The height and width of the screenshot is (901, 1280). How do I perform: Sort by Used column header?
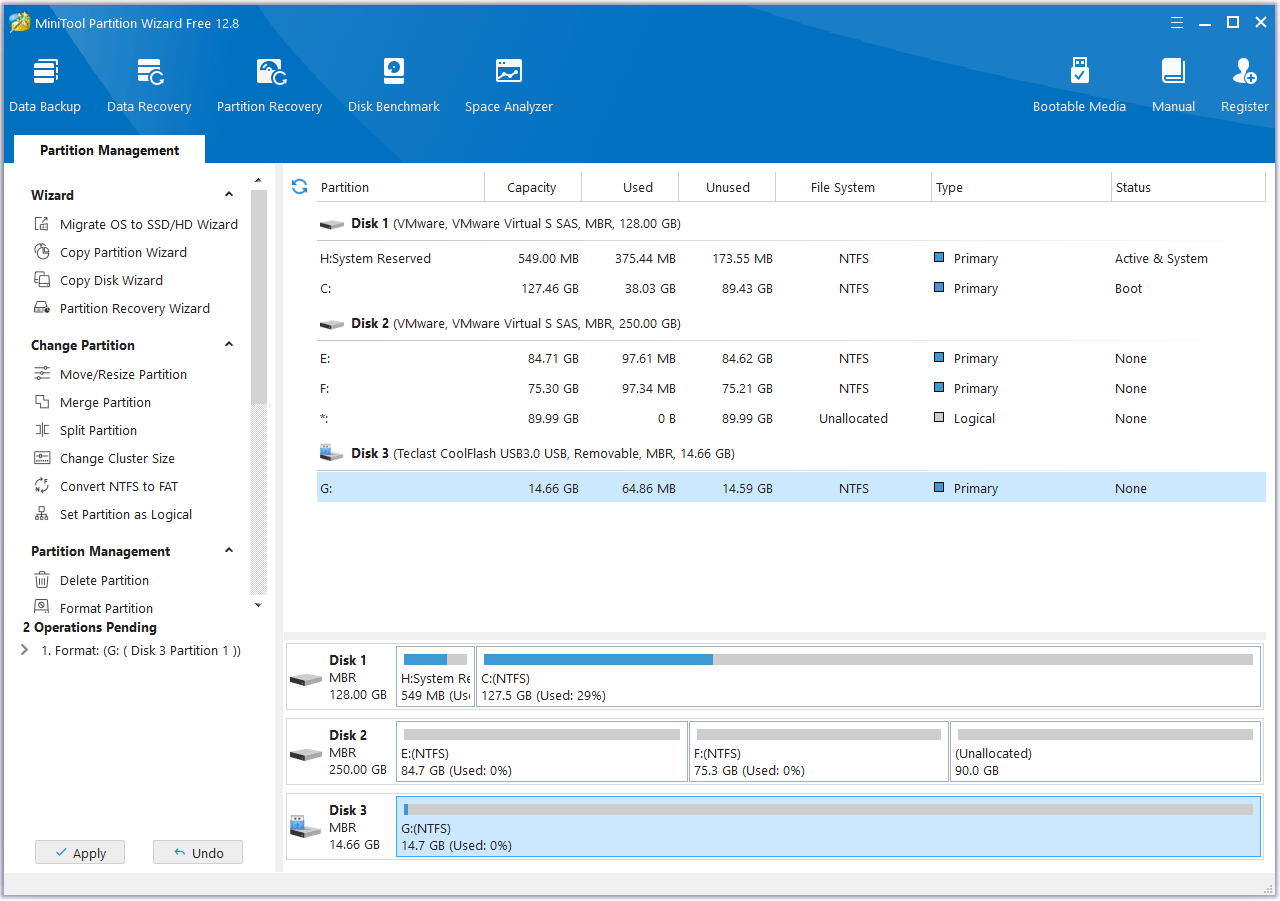(630, 187)
